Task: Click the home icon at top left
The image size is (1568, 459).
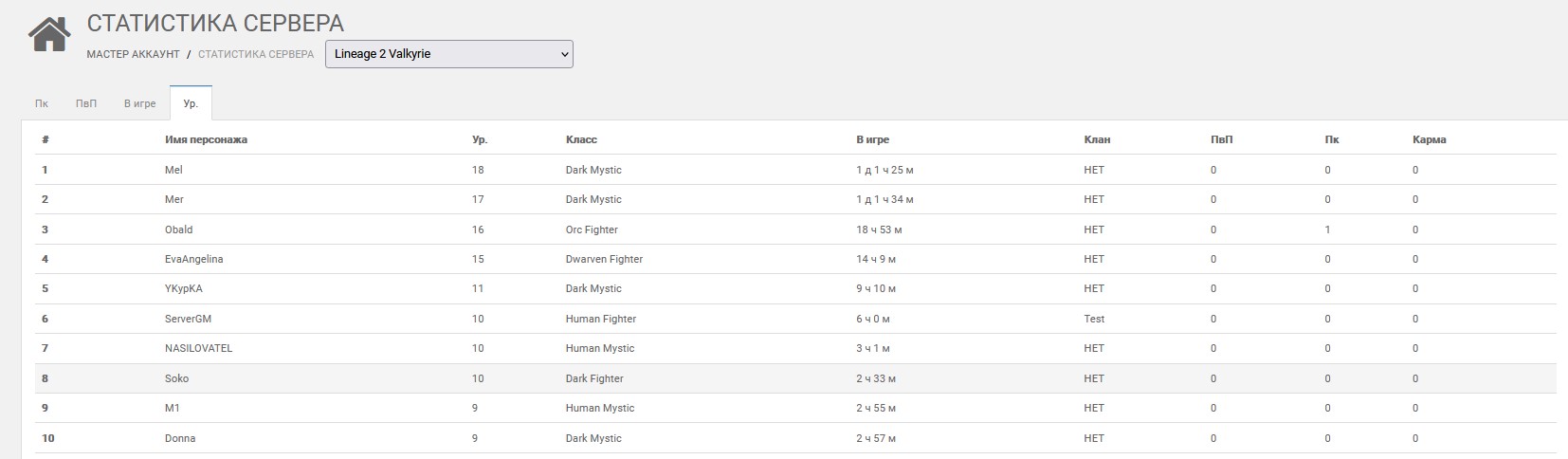Action: 49,34
